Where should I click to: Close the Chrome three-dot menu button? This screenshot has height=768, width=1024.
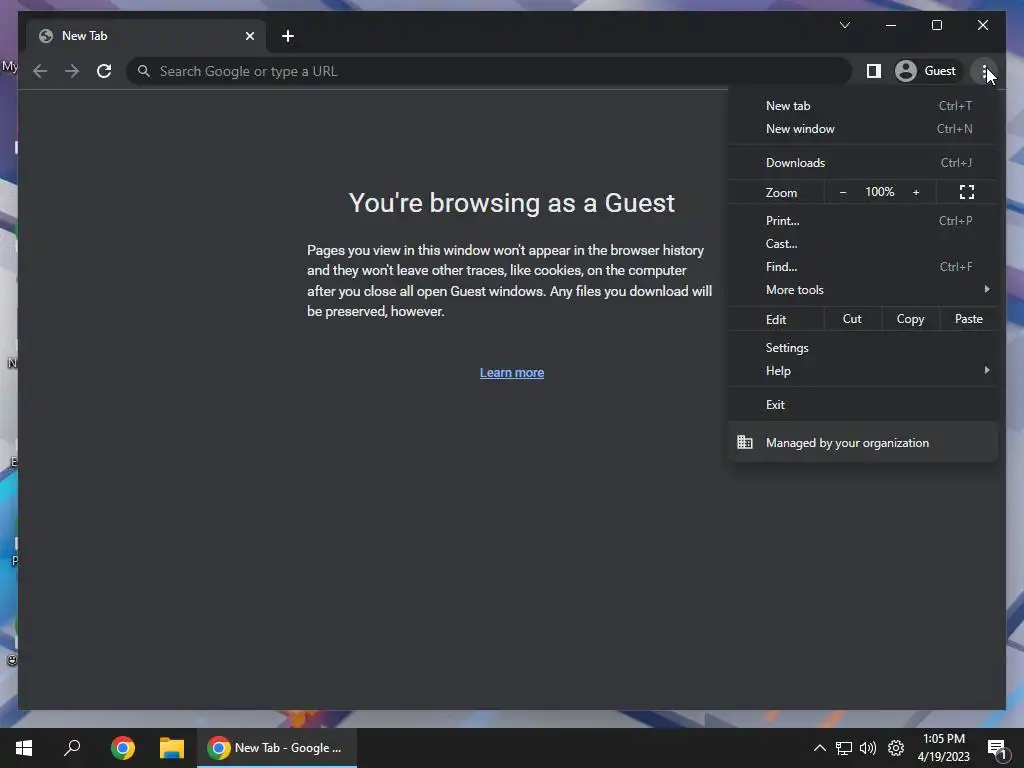pos(984,71)
